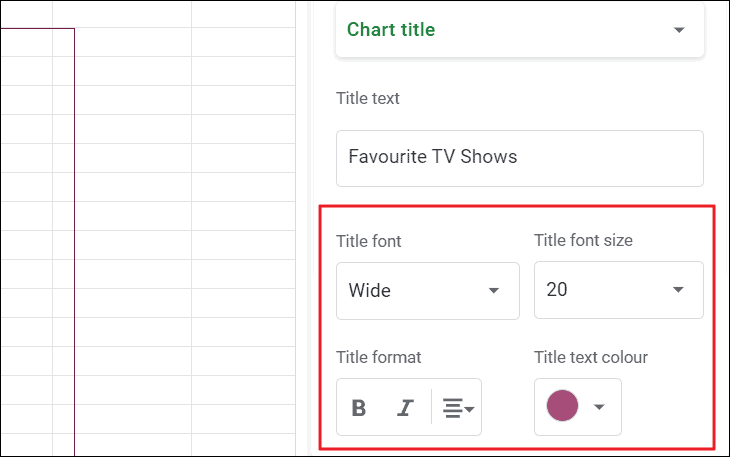Select the '20' value in Title font size
This screenshot has height=457, width=730.
pyautogui.click(x=557, y=291)
